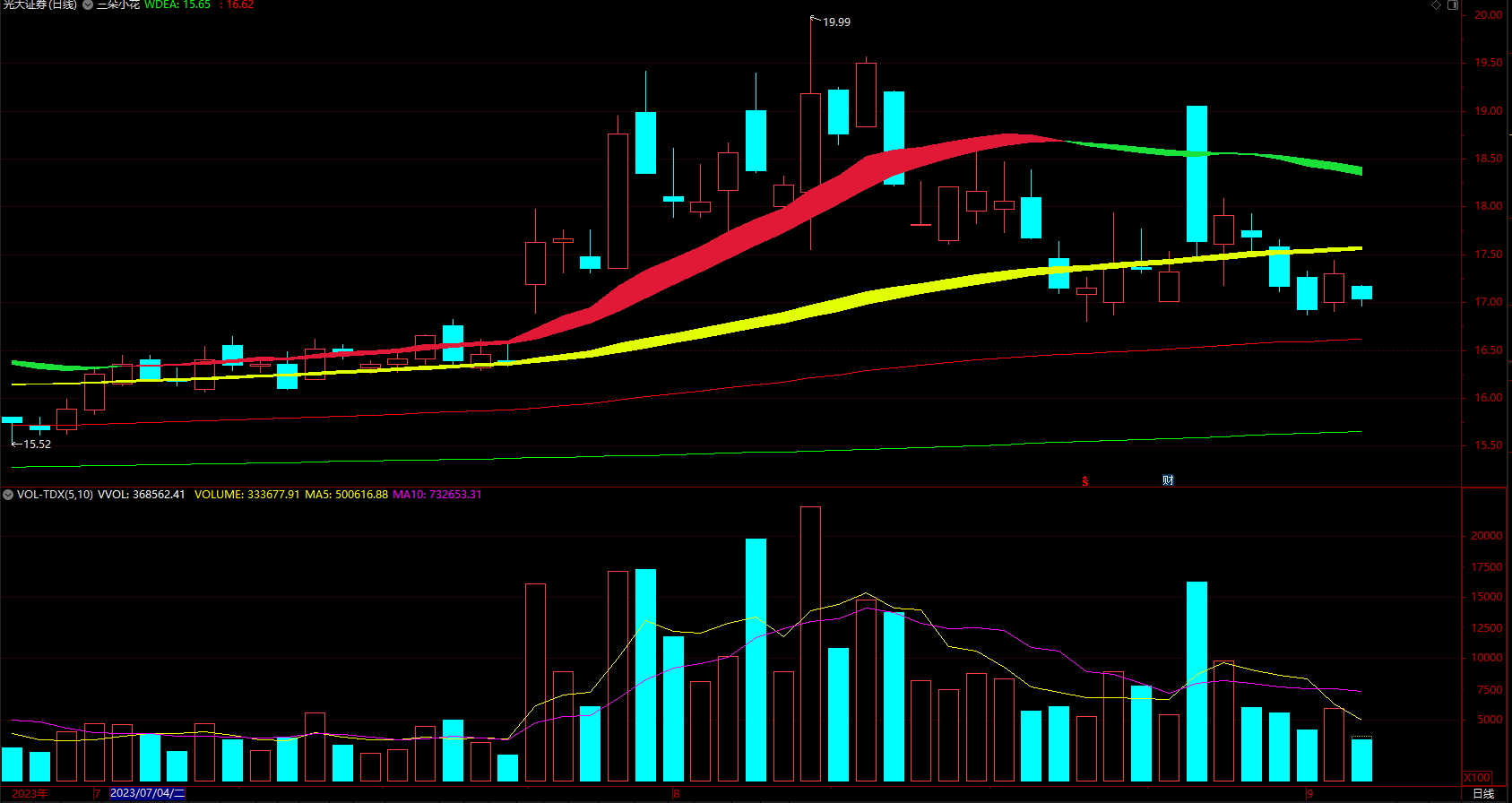The width and height of the screenshot is (1512, 803).
Task: Select the highlighted date 2023/07/04 label
Action: tap(147, 793)
